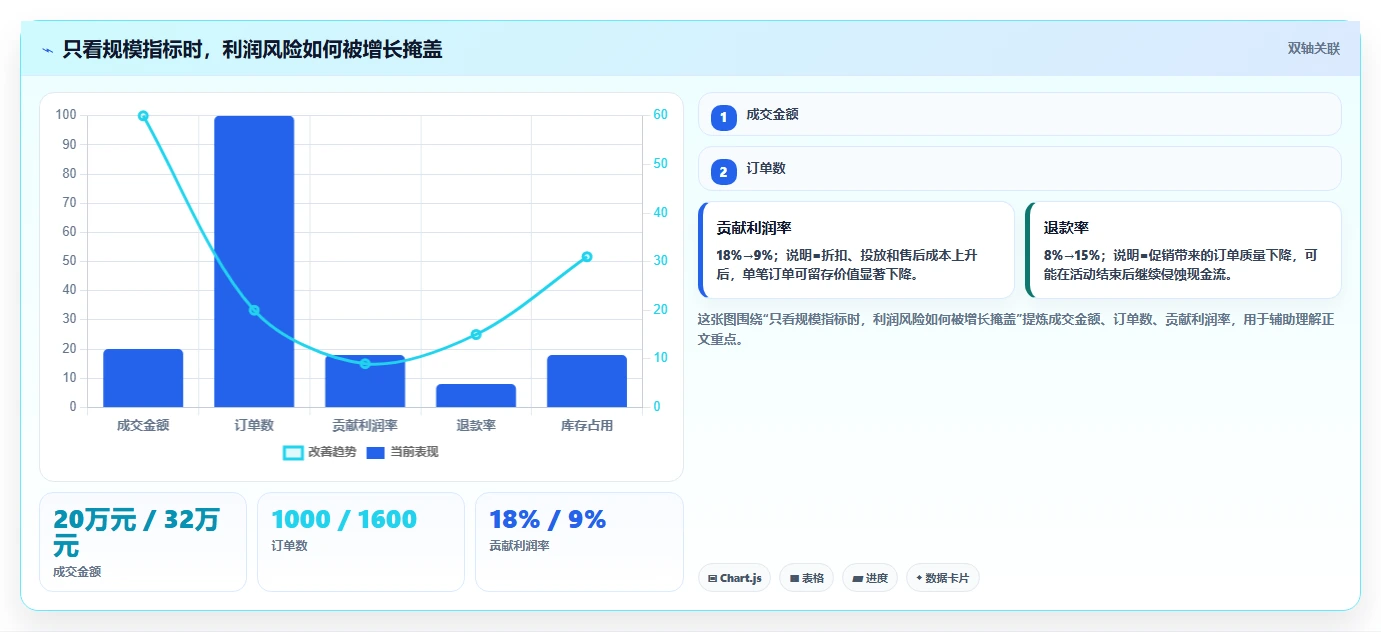
Task: Click the trend line point above 退款率
Action: coord(476,334)
